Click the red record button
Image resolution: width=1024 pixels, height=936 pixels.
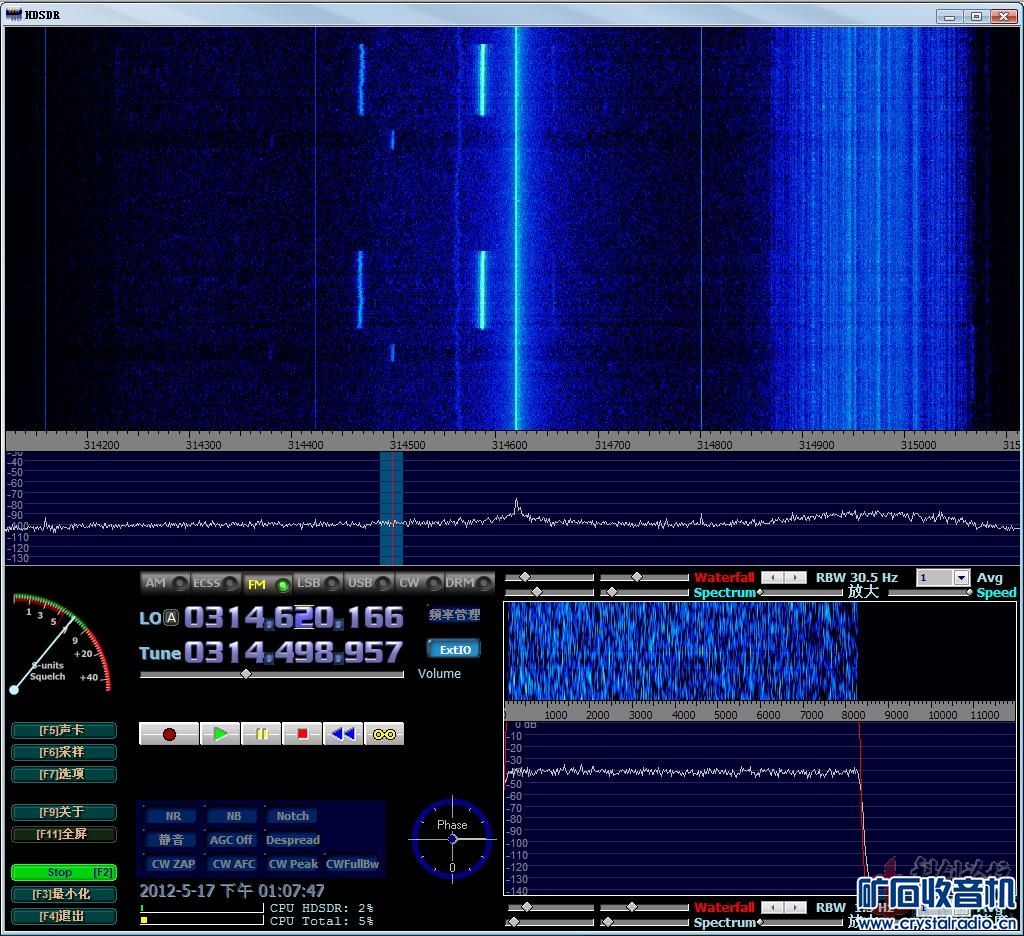(169, 734)
